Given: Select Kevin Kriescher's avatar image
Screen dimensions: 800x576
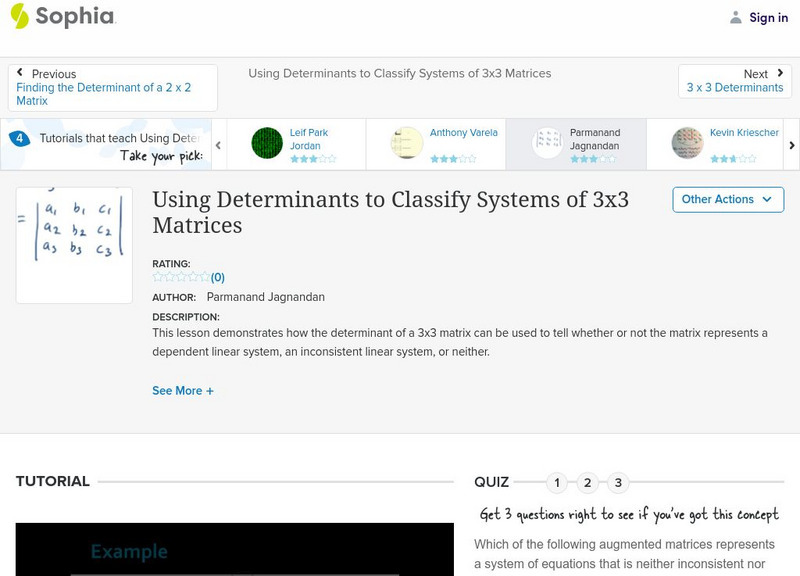Looking at the screenshot, I should coord(687,143).
